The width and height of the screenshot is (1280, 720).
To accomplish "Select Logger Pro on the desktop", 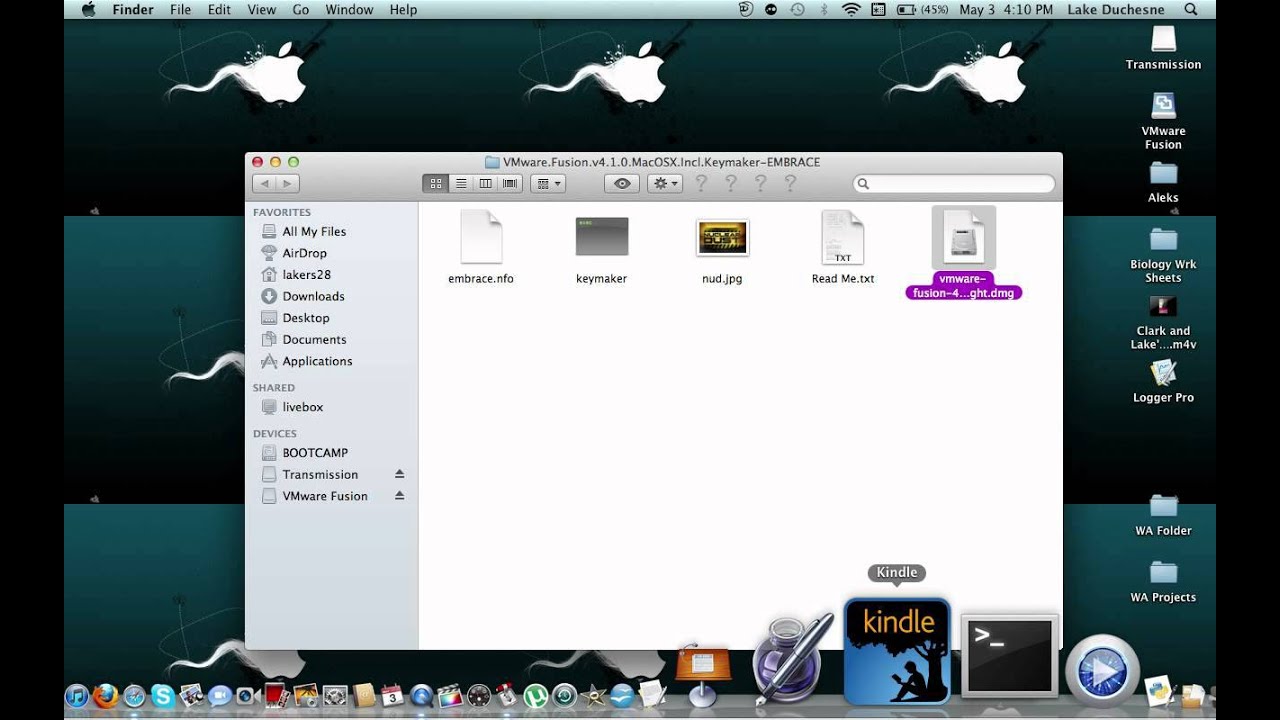I will 1163,381.
